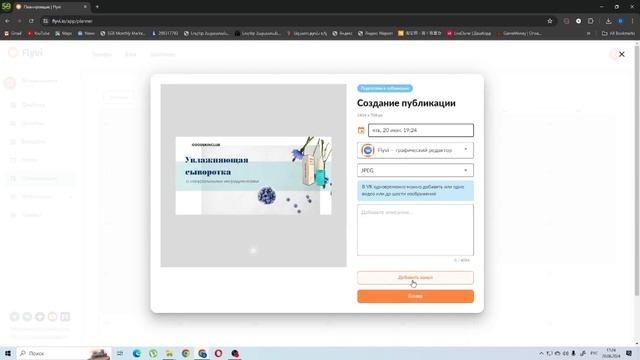Click the page vertical scrollbar
The width and height of the screenshot is (640, 360).
(637, 171)
